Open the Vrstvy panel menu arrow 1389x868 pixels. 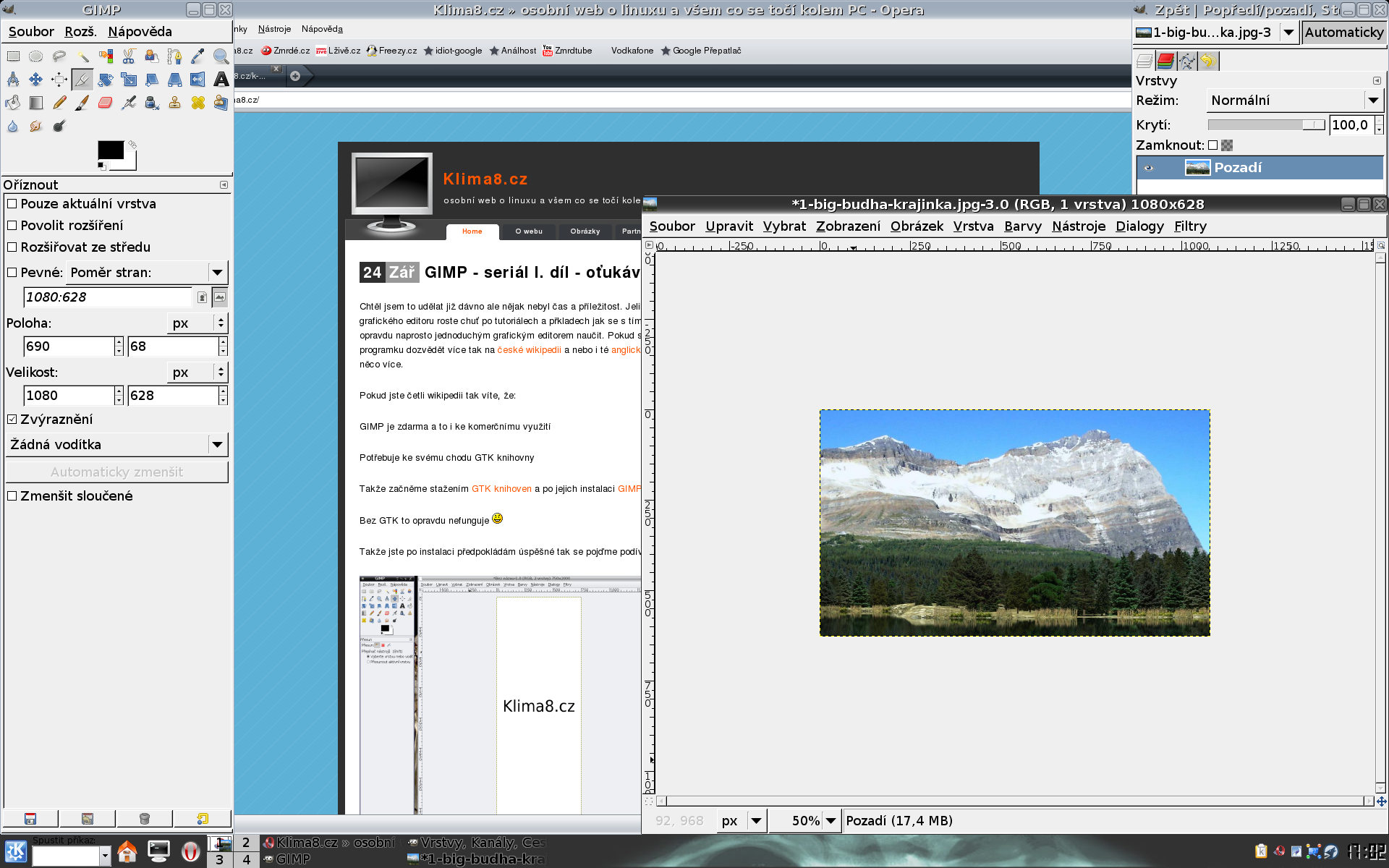pyautogui.click(x=1377, y=81)
